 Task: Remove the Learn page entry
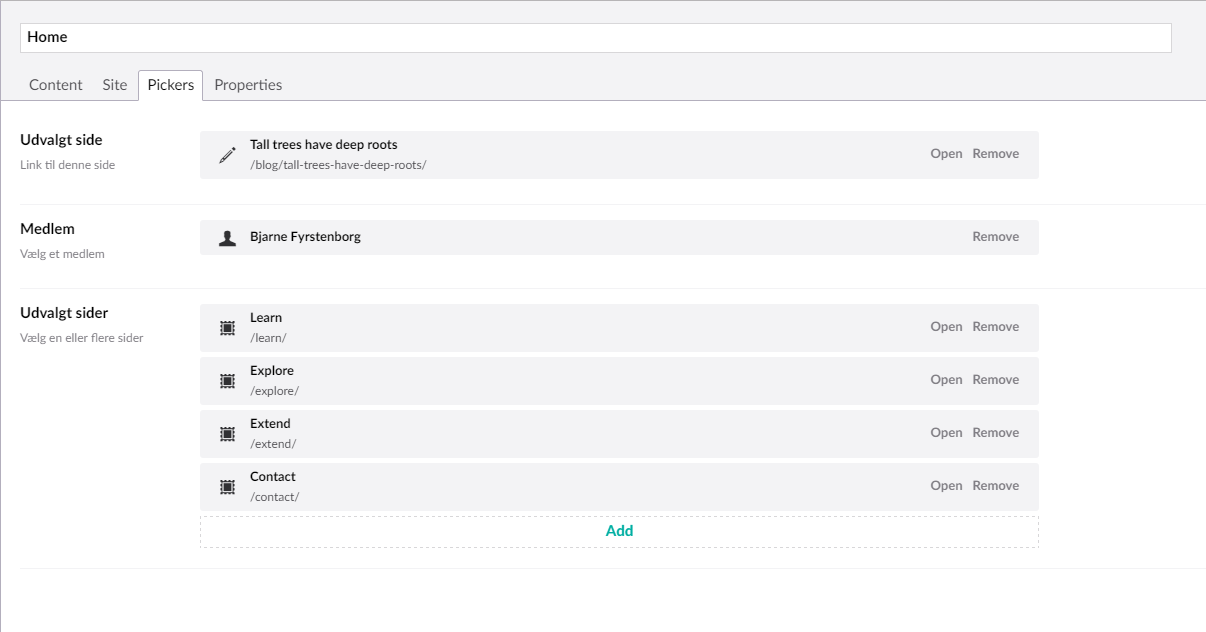pos(996,327)
